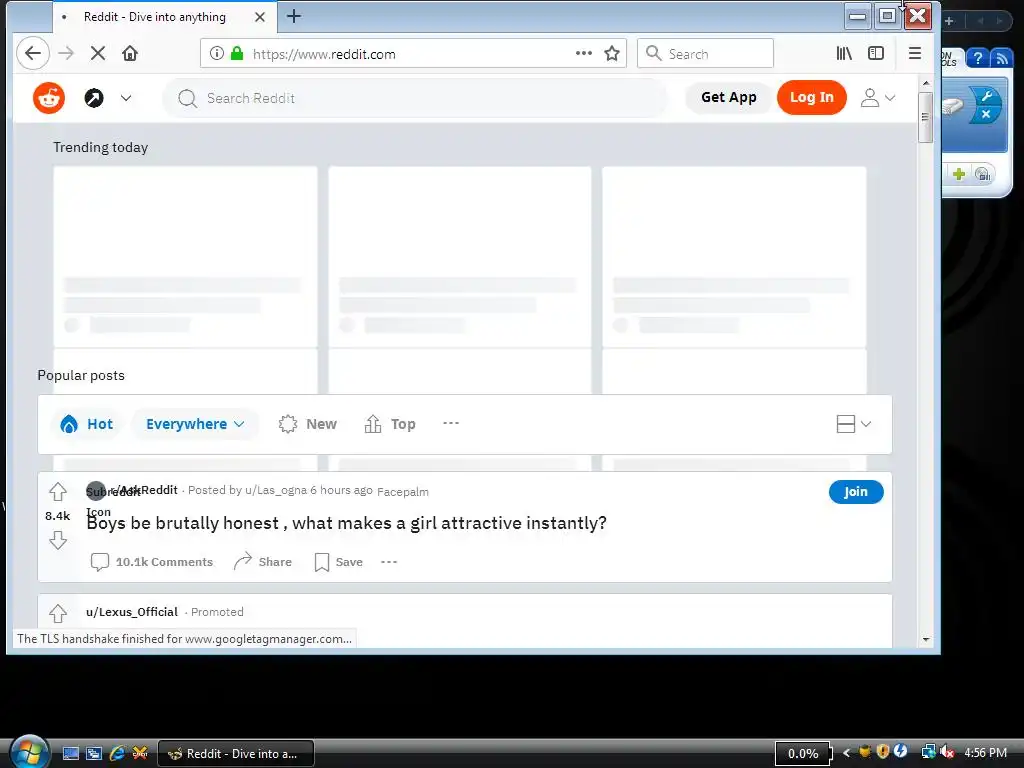1024x768 pixels.
Task: Open the user account dropdown menu
Action: (x=878, y=98)
